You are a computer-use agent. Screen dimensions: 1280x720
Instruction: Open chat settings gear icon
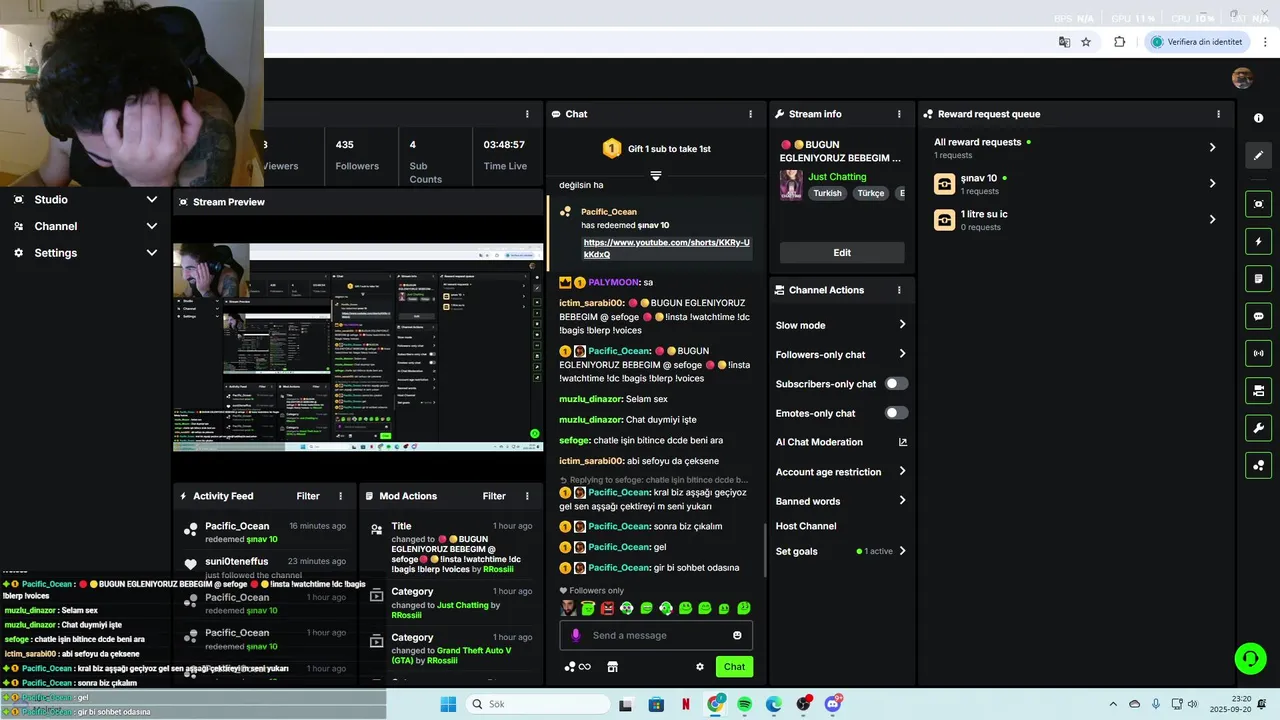click(x=700, y=667)
